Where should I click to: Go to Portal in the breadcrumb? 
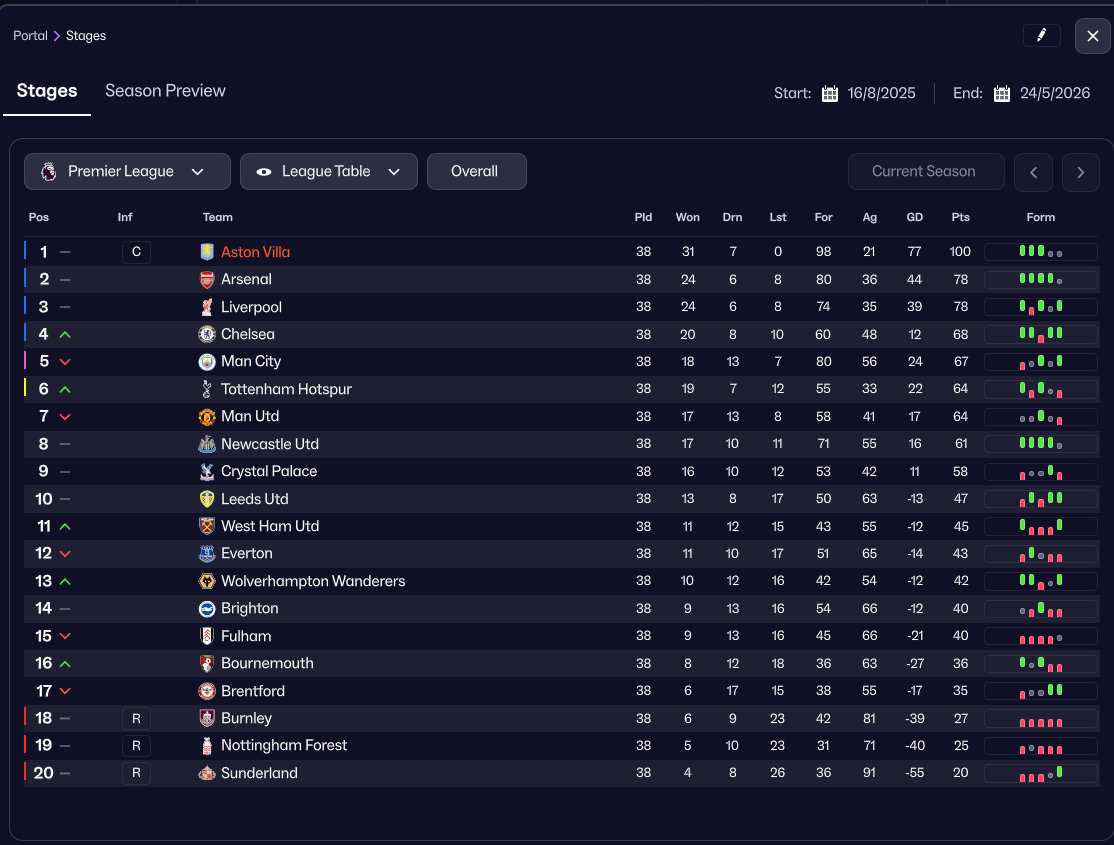coord(30,36)
